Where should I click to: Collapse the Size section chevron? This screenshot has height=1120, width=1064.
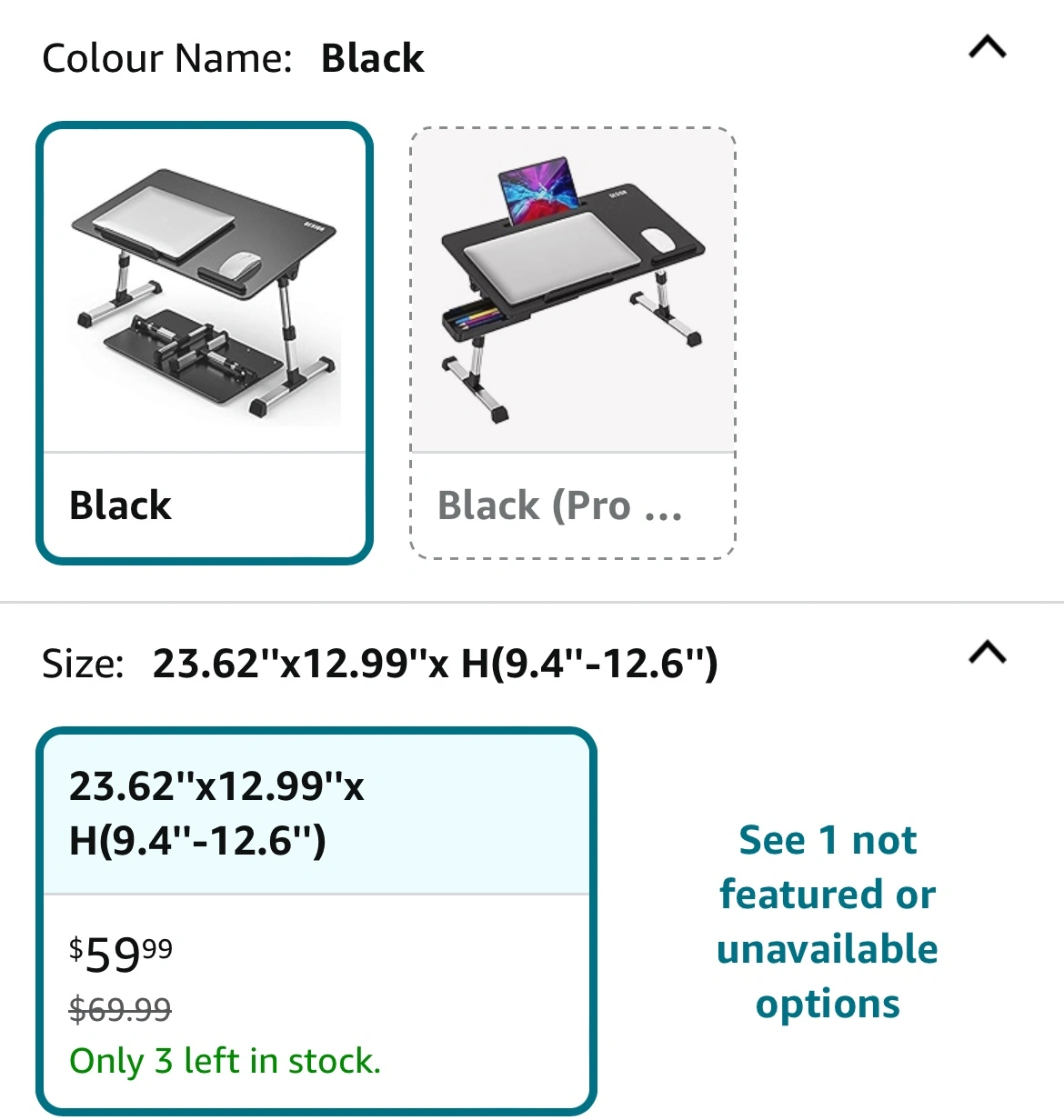point(988,653)
